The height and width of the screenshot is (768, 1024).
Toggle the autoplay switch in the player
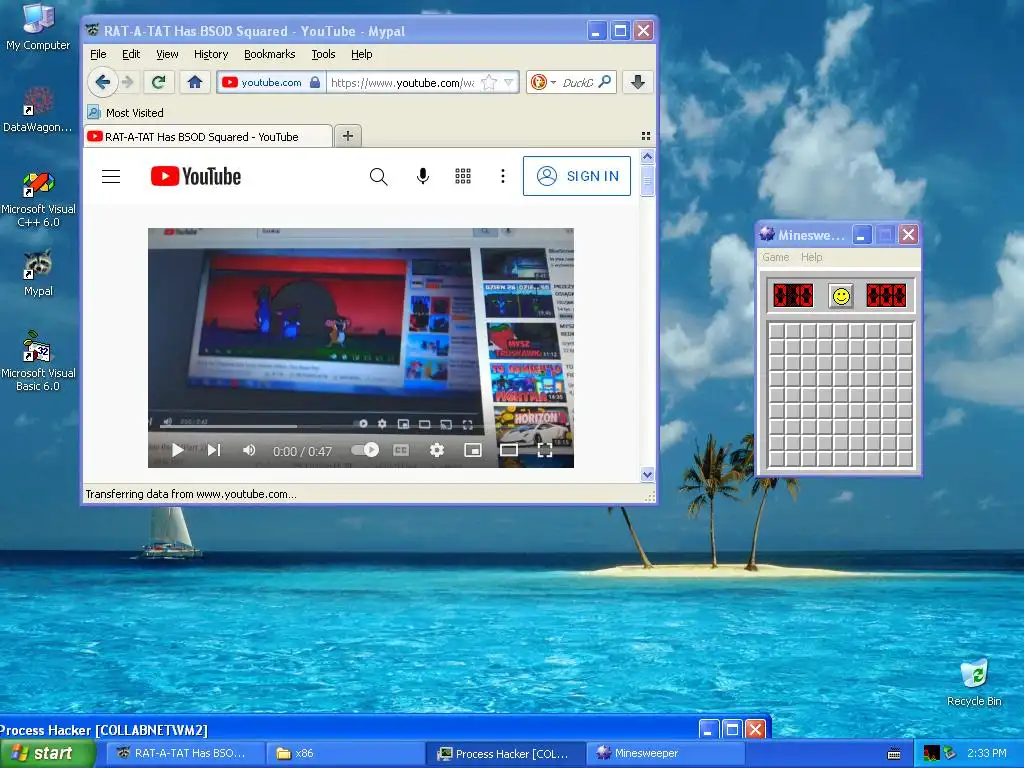(x=365, y=450)
